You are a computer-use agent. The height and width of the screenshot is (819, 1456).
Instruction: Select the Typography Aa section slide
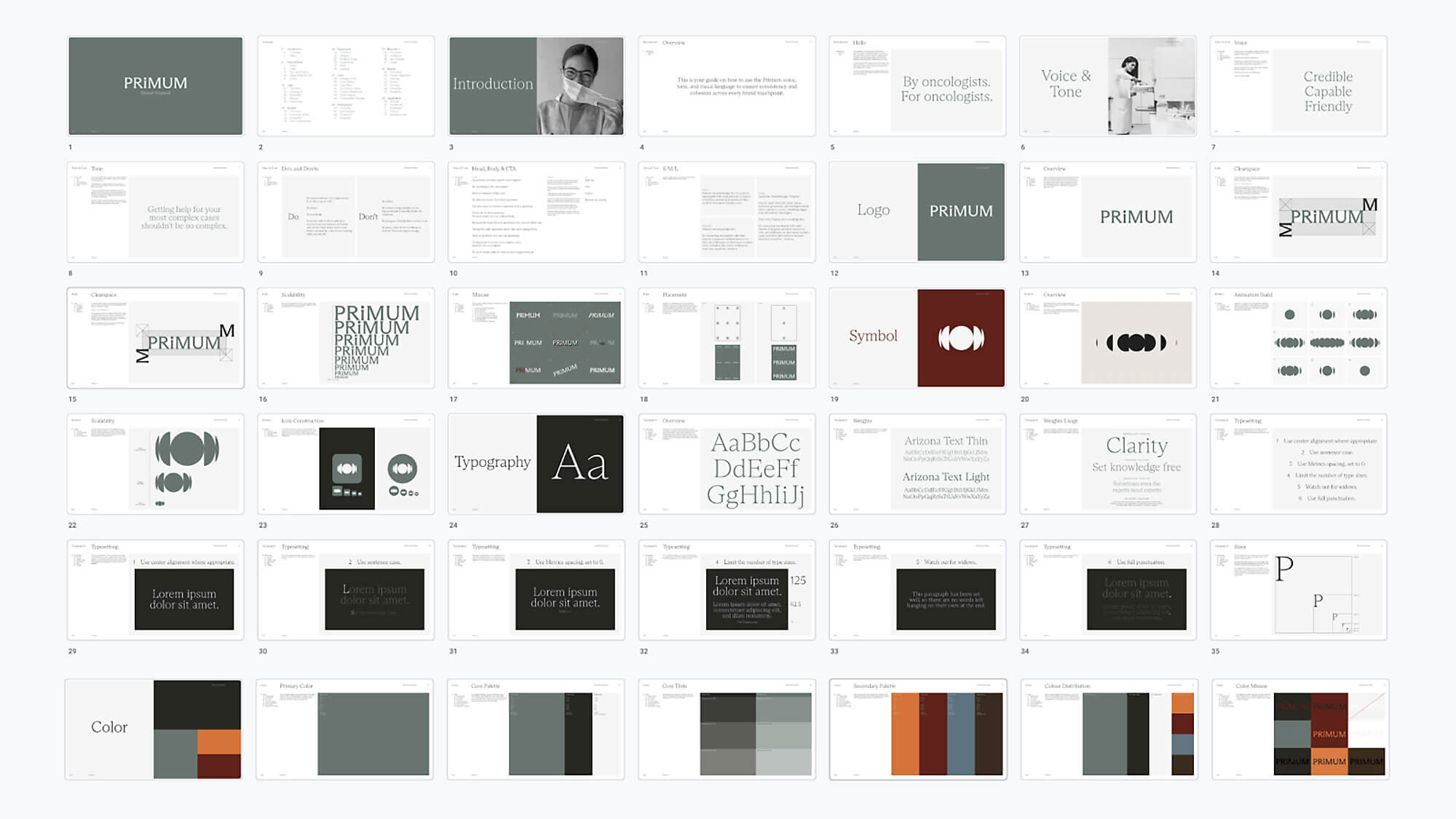pyautogui.click(x=537, y=464)
